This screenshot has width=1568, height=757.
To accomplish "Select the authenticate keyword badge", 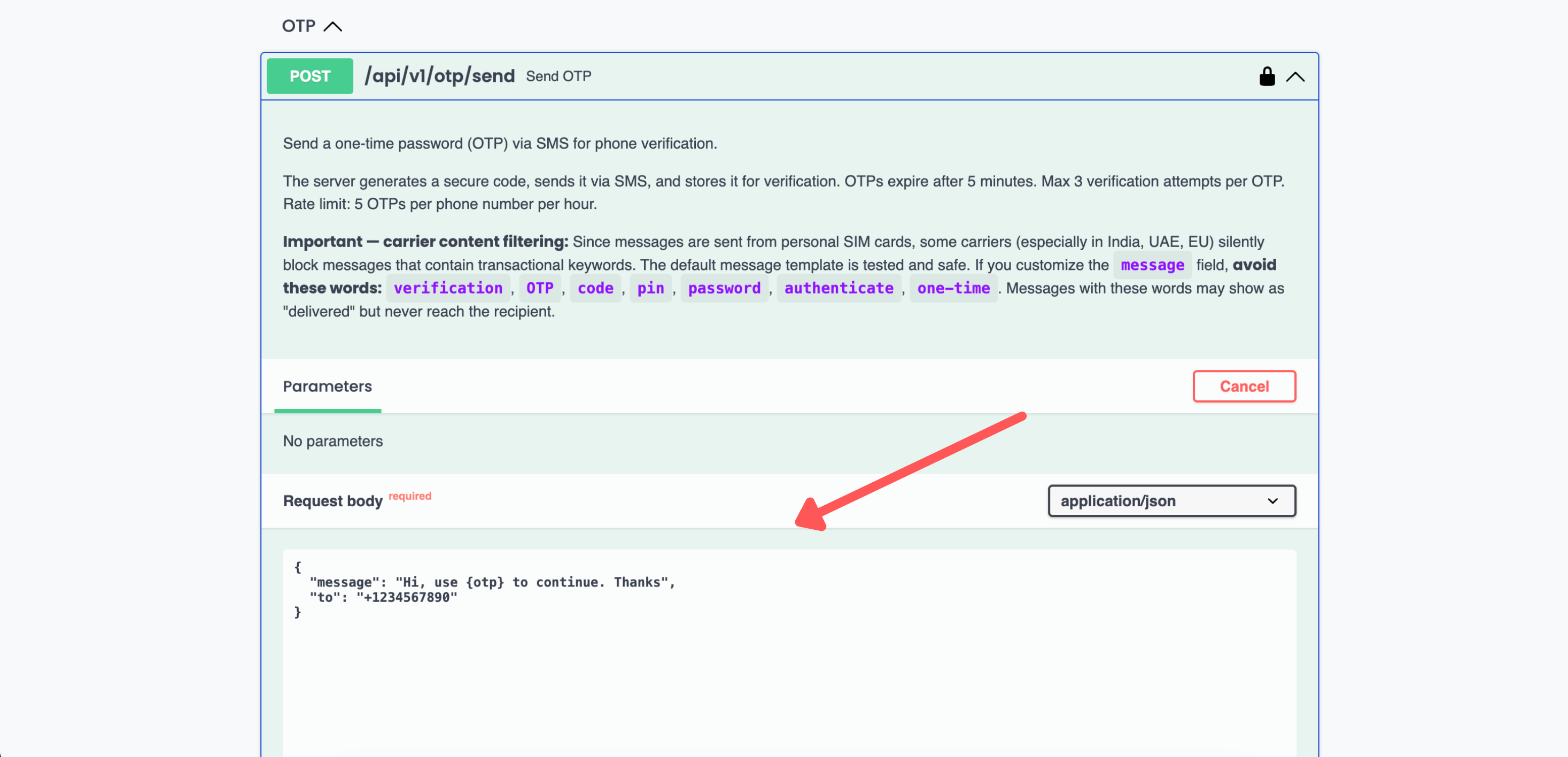I will pos(839,288).
